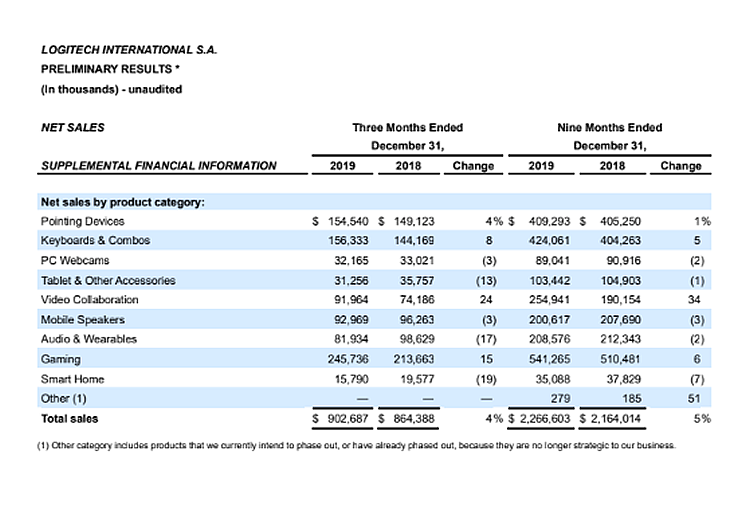Click the nine-month value 207,690
The image size is (750, 510).
pyautogui.click(x=620, y=320)
